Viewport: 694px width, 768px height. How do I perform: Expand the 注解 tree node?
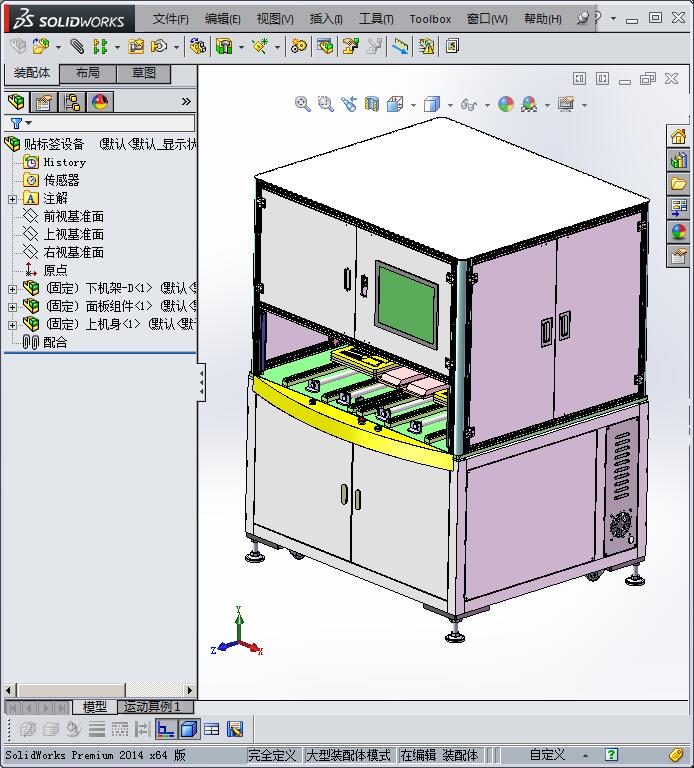click(12, 199)
